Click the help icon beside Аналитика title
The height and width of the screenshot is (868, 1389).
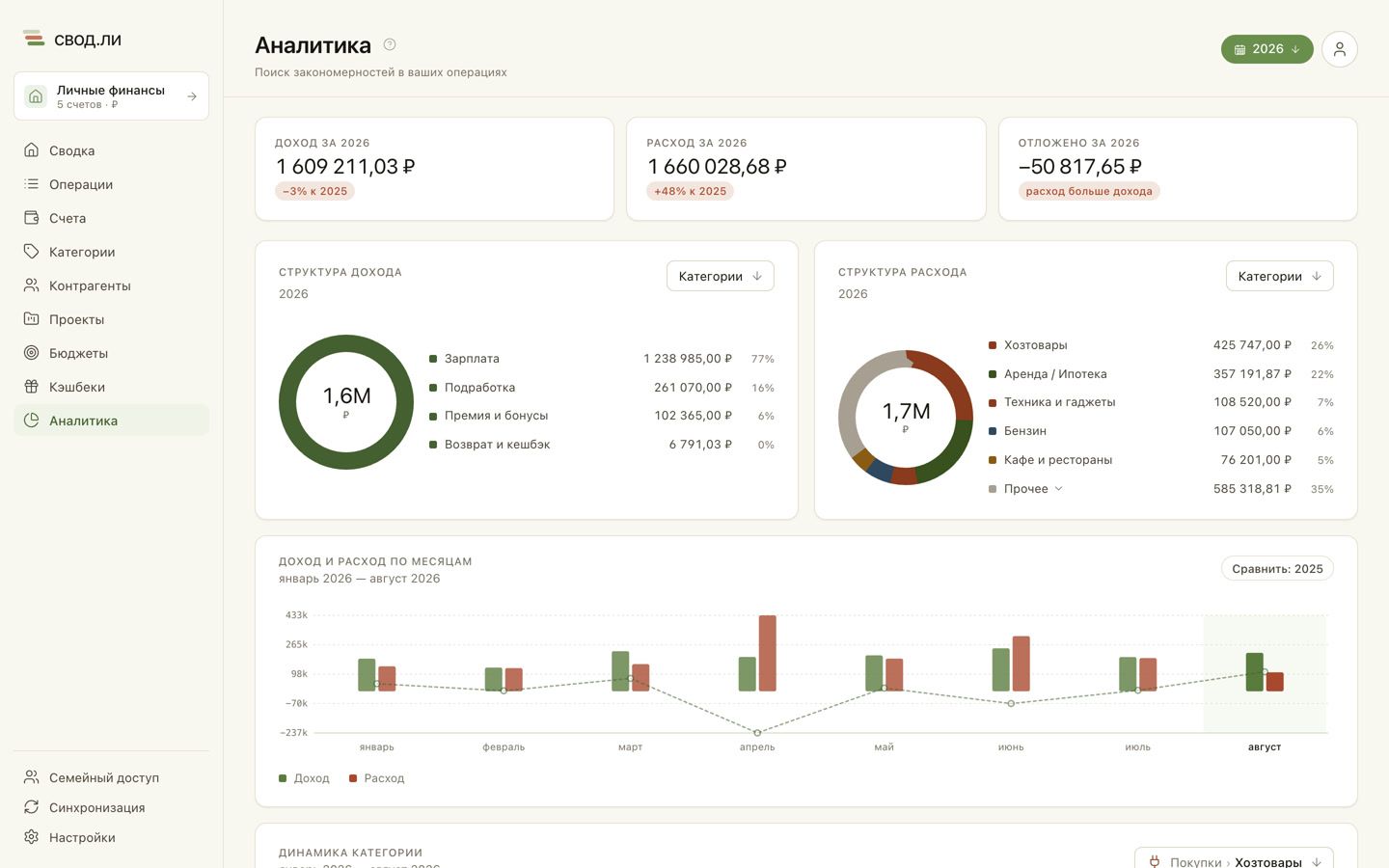click(390, 44)
